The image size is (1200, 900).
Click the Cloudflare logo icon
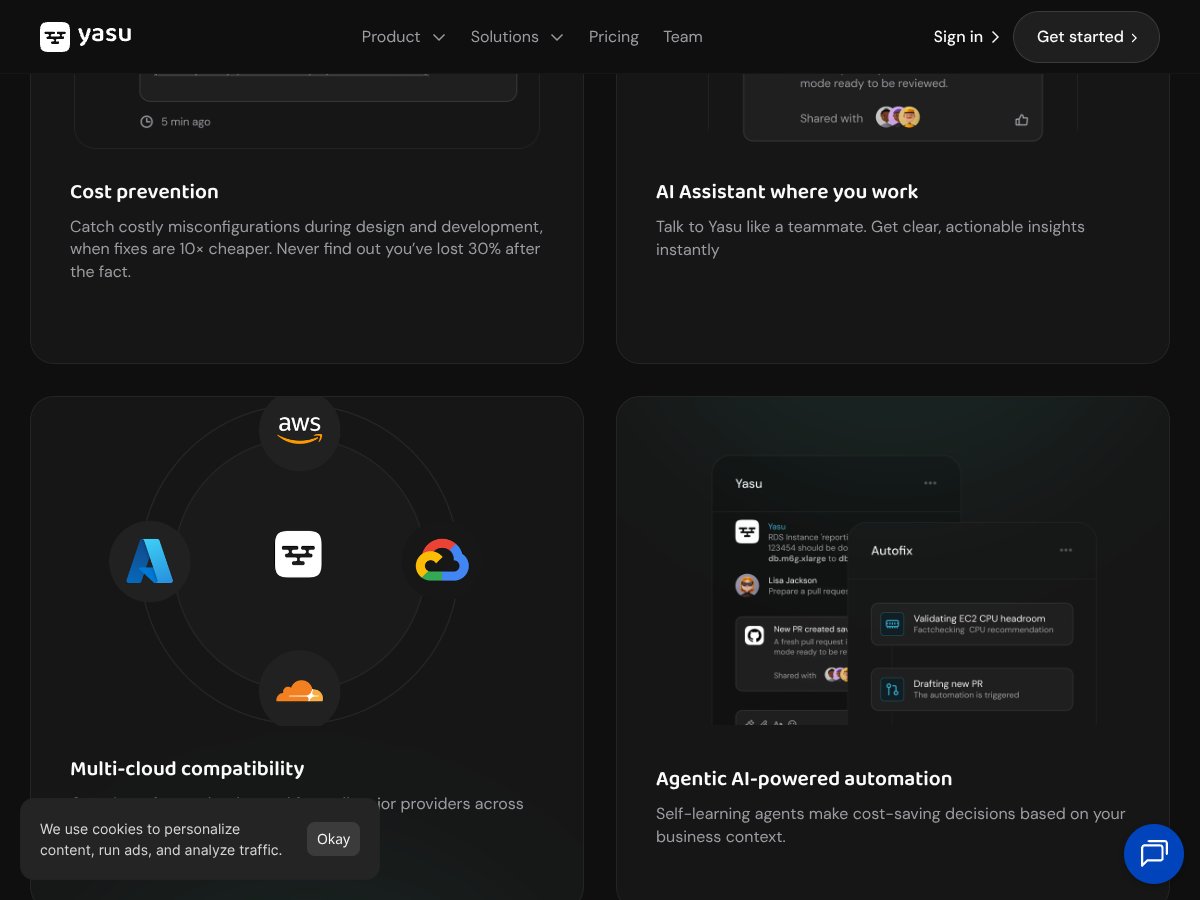coord(299,691)
